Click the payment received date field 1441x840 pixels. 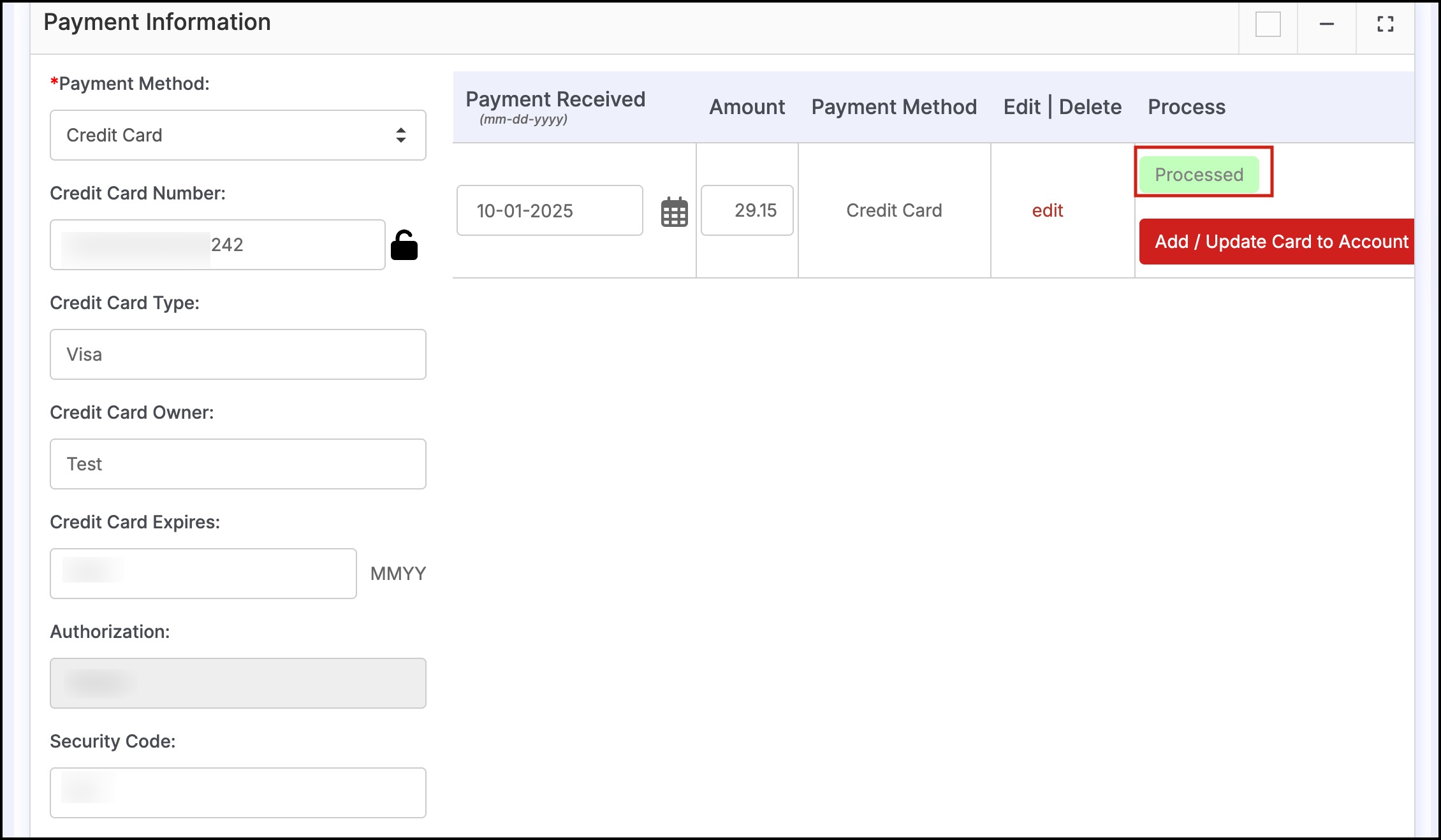coord(549,211)
